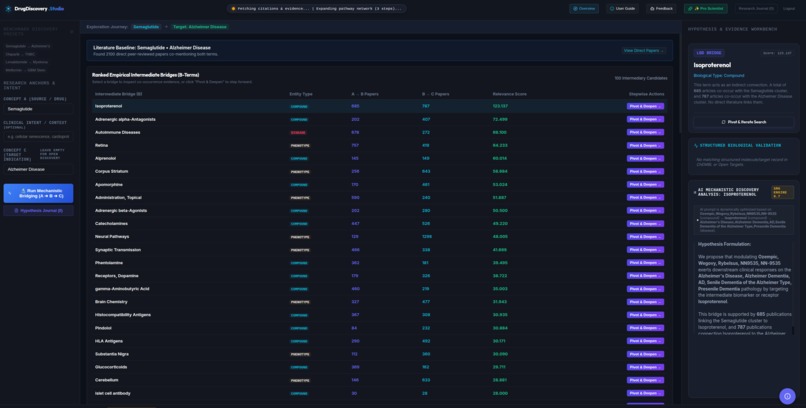Click the SRG Engine badge
The image size is (806, 408).
[782, 192]
